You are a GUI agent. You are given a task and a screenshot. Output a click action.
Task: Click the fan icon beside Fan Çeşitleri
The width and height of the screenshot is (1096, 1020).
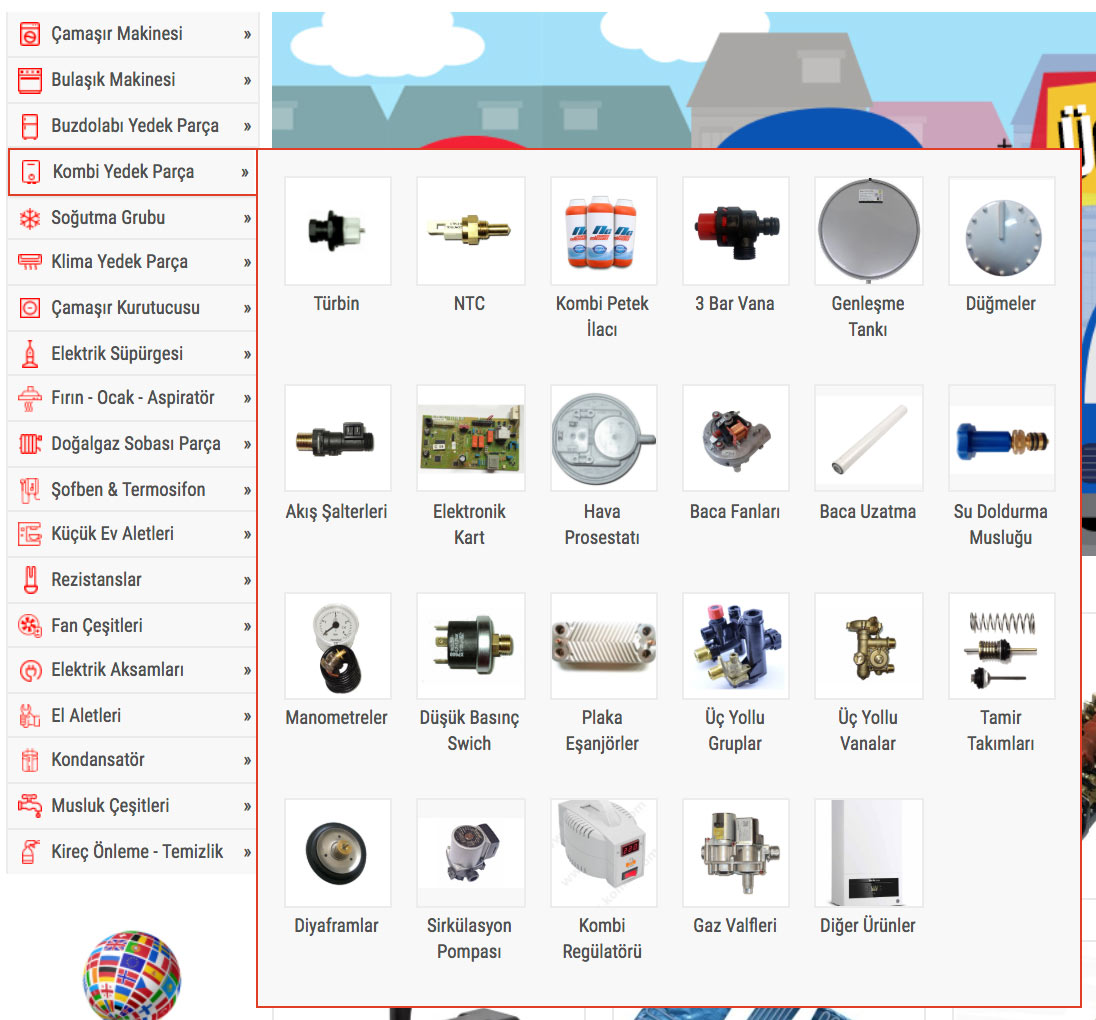pos(29,626)
